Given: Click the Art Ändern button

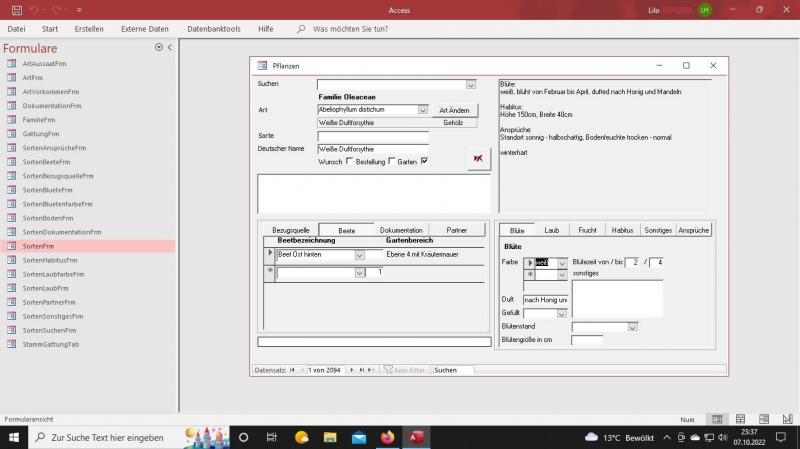Looking at the screenshot, I should pyautogui.click(x=455, y=110).
